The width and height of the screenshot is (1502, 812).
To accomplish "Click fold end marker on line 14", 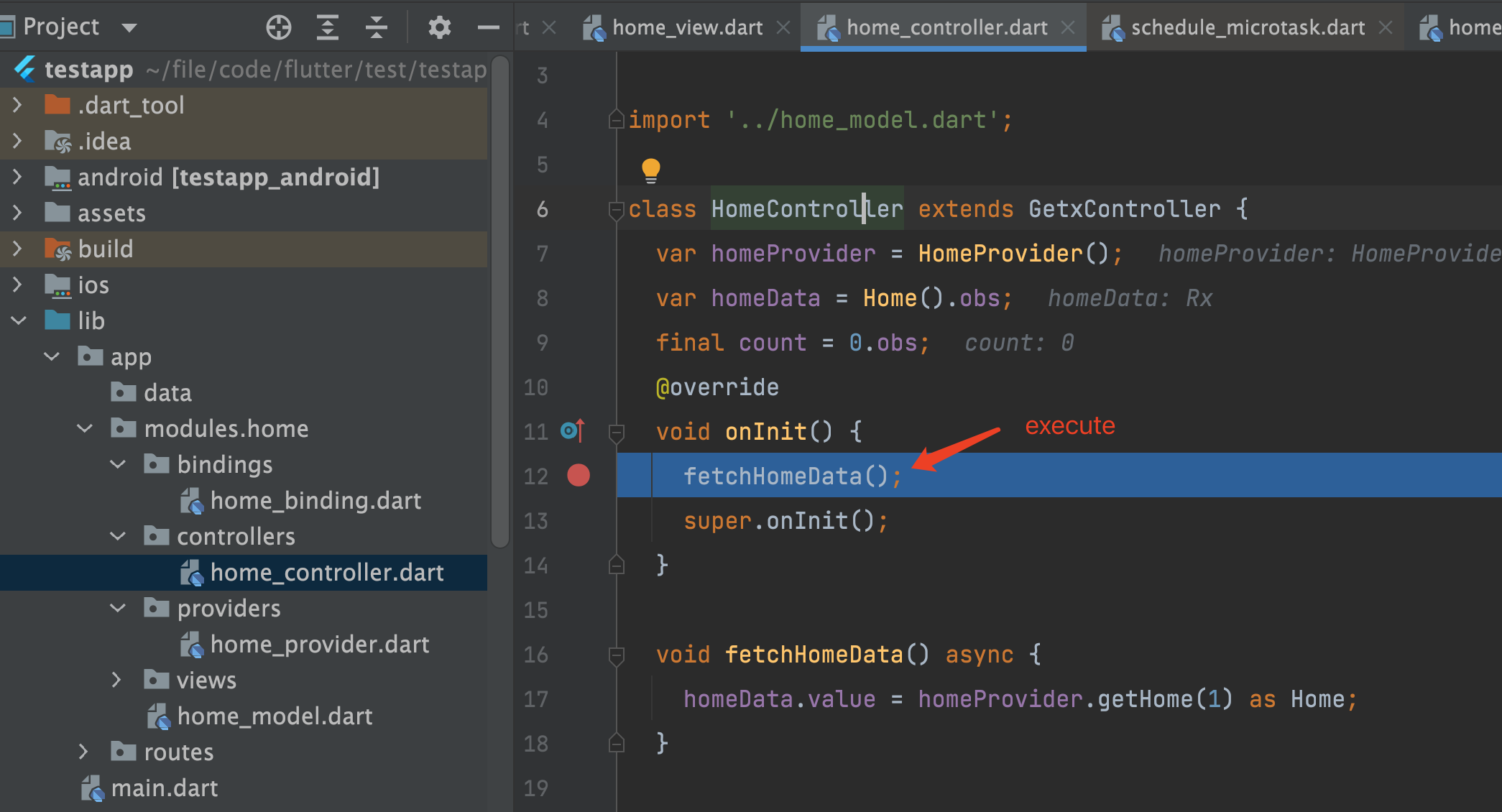I will pyautogui.click(x=616, y=565).
